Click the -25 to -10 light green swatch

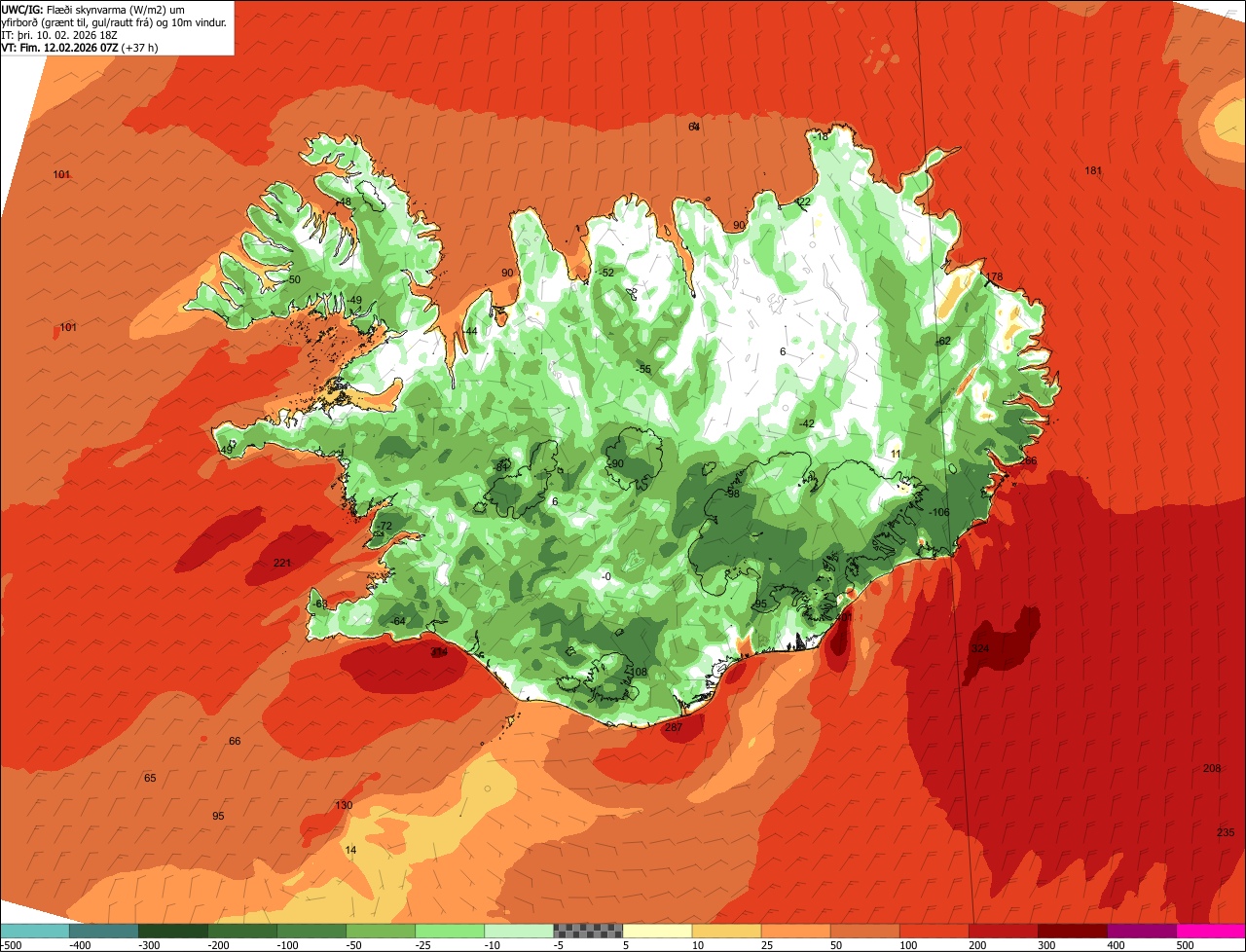point(450,931)
